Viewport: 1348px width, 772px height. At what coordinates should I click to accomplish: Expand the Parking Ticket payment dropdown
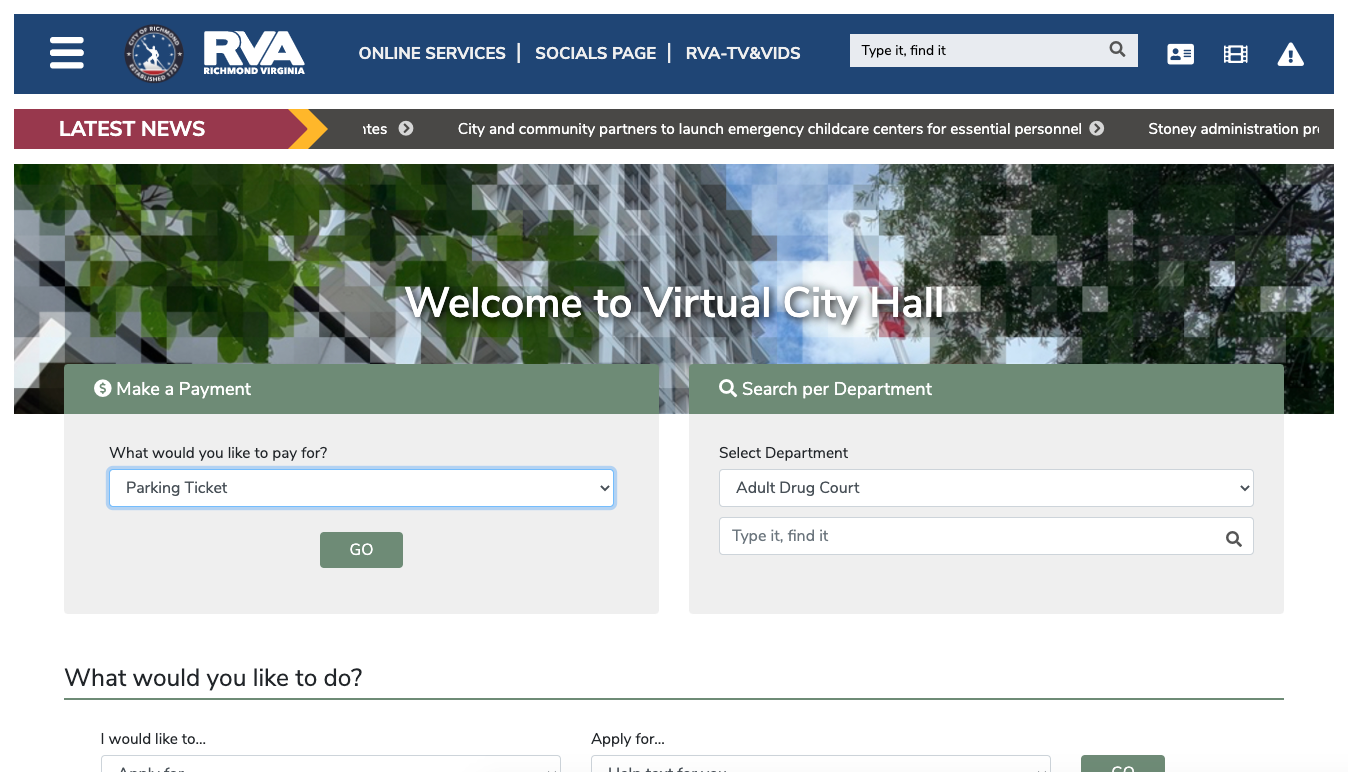361,488
